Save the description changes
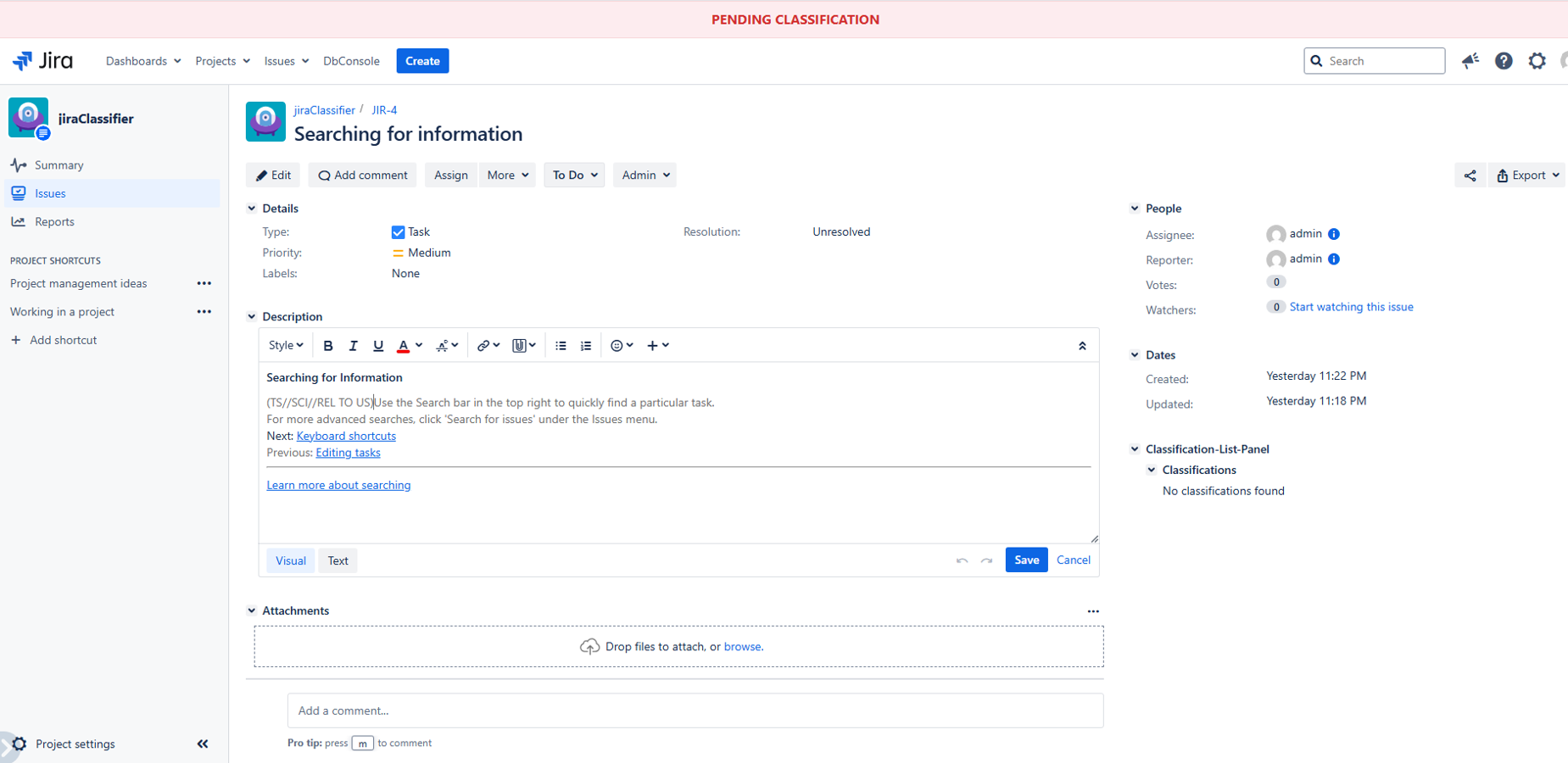1568x763 pixels. pyautogui.click(x=1026, y=560)
